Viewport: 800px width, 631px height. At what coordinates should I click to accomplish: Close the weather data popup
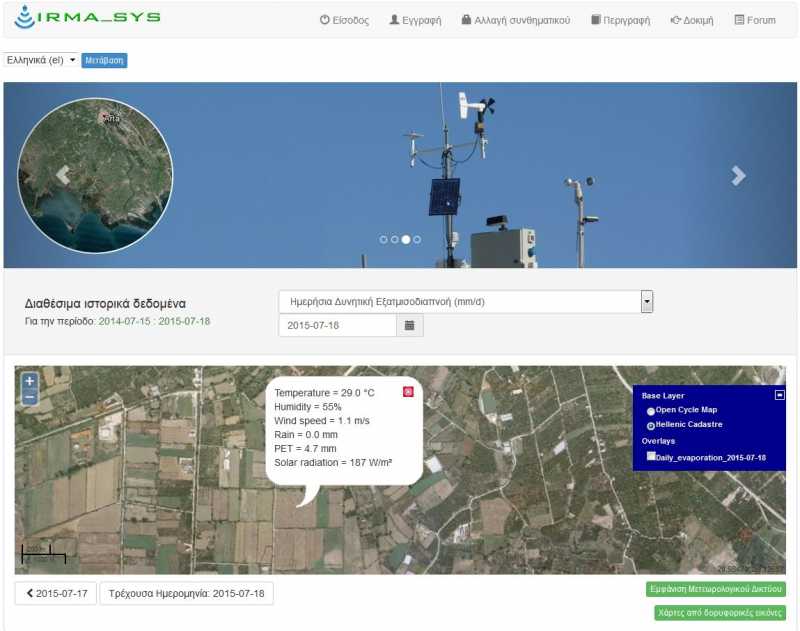point(407,391)
